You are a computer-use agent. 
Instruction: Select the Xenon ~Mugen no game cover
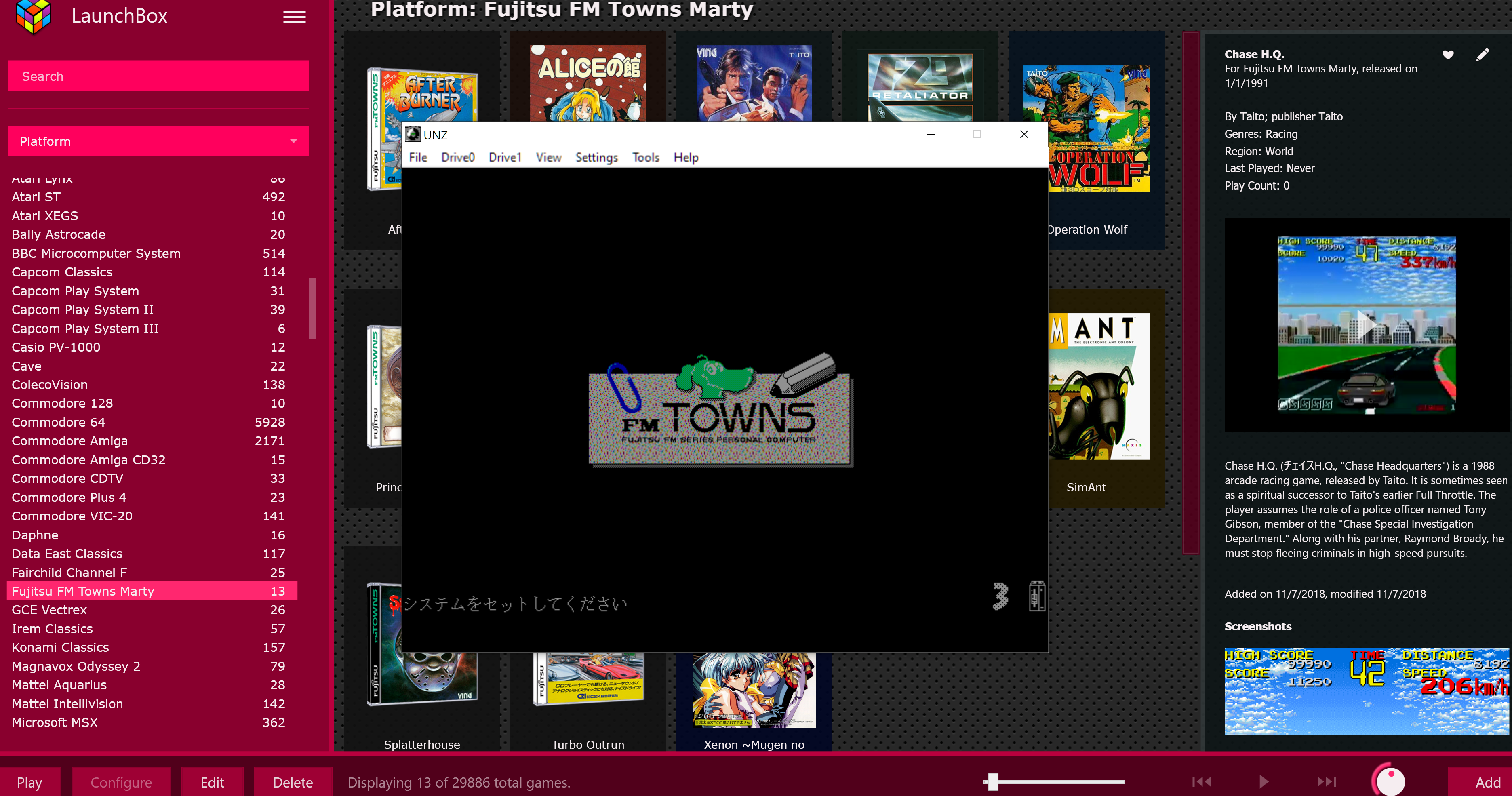pos(754,690)
